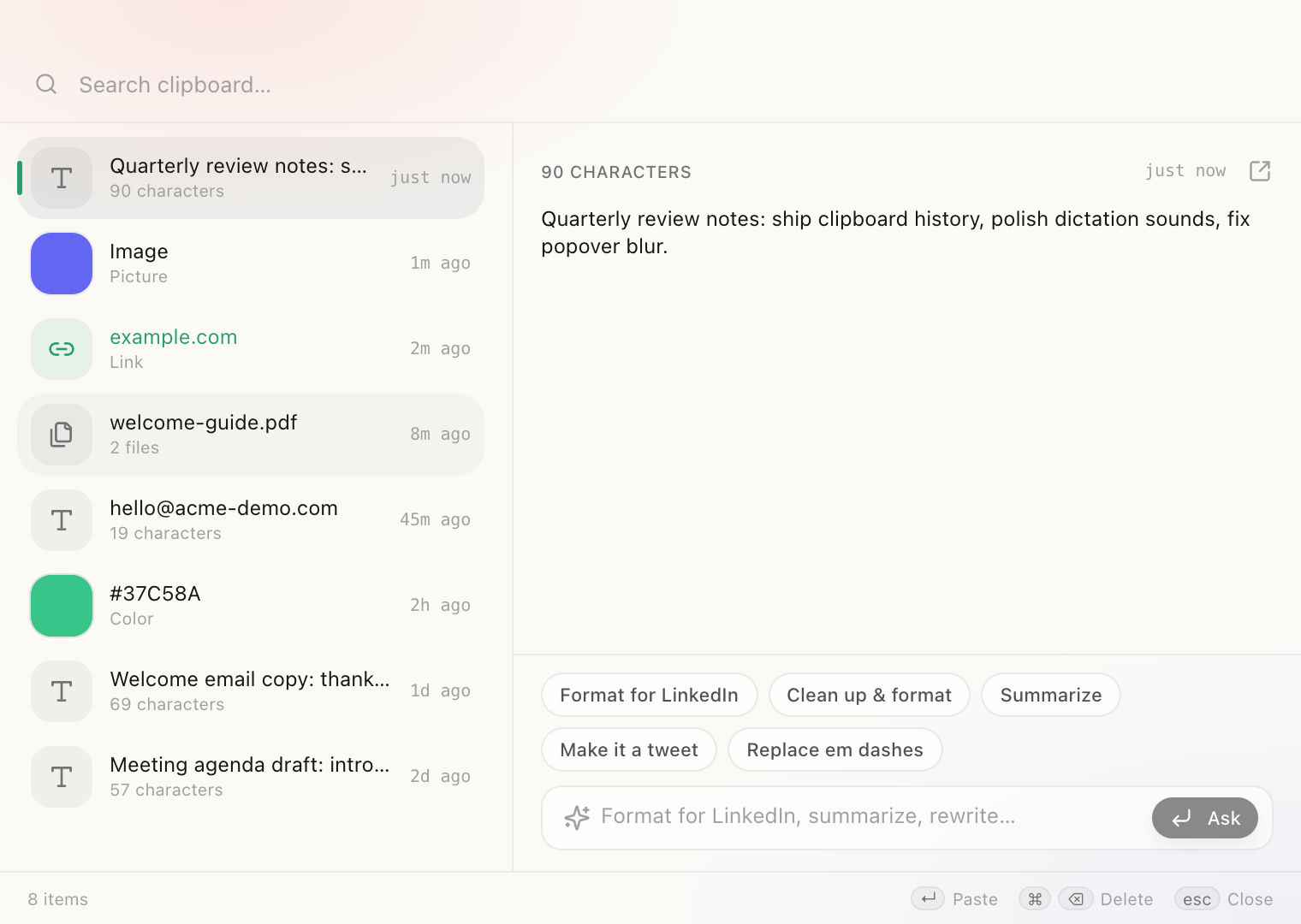
Task: Click the backspace Delete key icon
Action: [1076, 898]
